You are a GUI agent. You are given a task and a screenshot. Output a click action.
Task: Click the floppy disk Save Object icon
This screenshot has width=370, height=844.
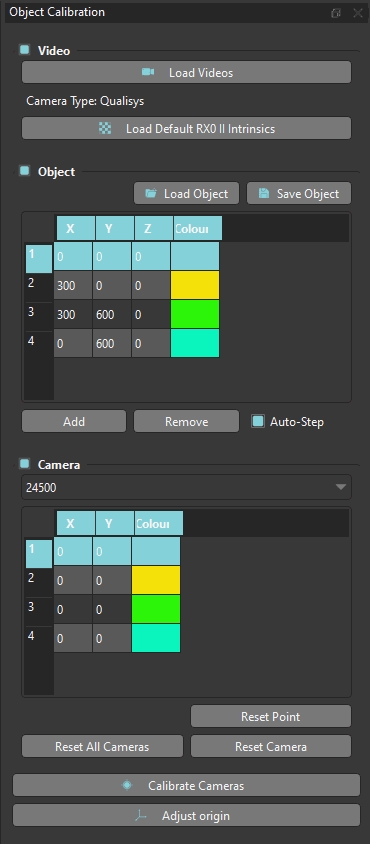263,194
